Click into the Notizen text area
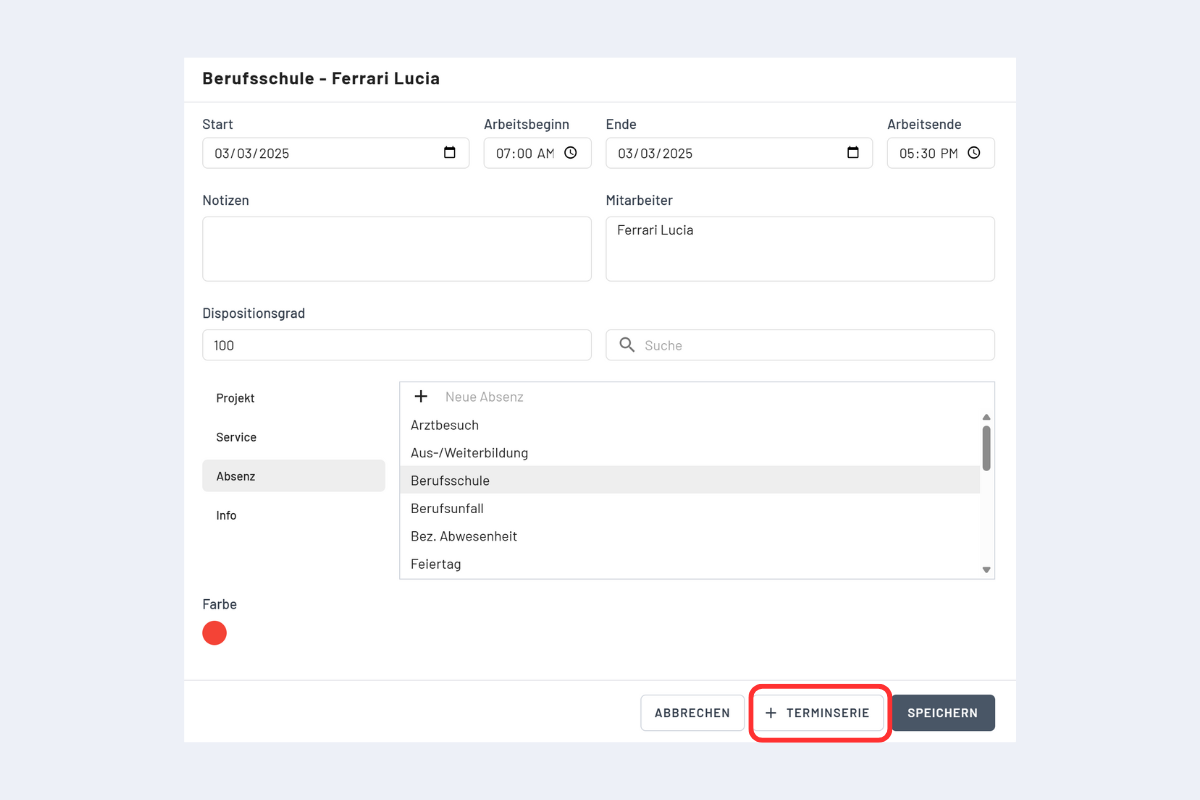Screen dimensions: 1200x800 point(396,249)
